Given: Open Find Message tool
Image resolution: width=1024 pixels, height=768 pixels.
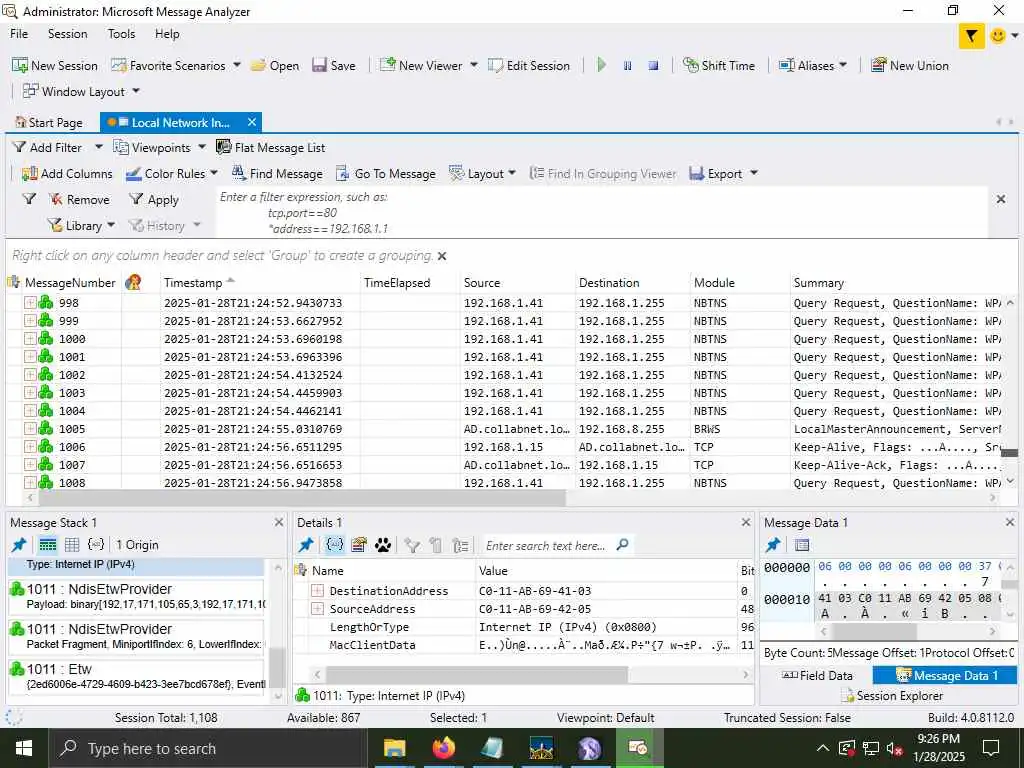Looking at the screenshot, I should point(277,174).
